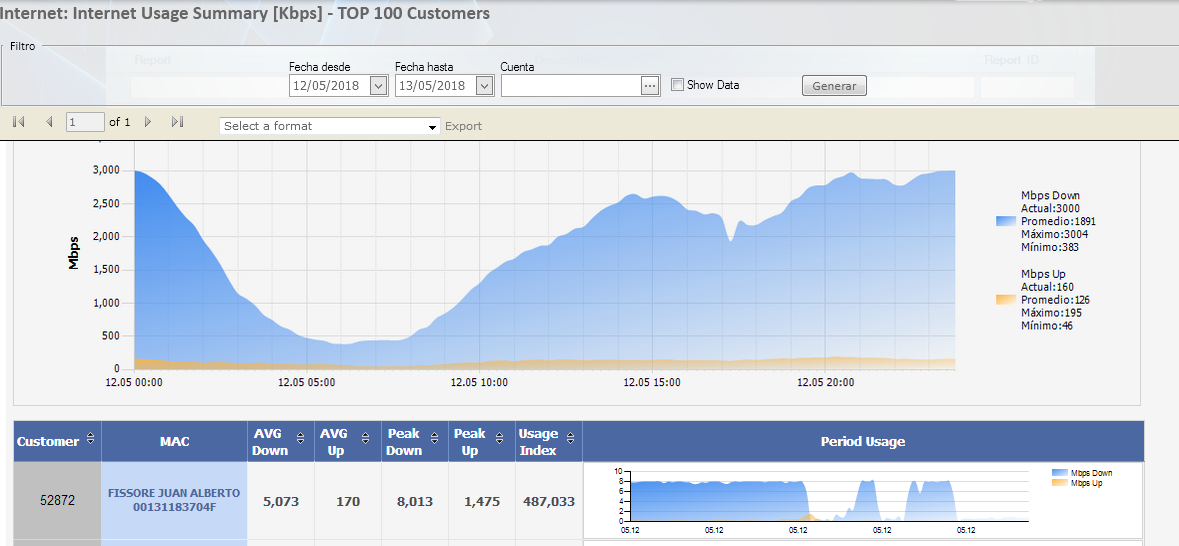Open the Cuenta browse ellipsis button
The image size is (1179, 546).
[650, 86]
